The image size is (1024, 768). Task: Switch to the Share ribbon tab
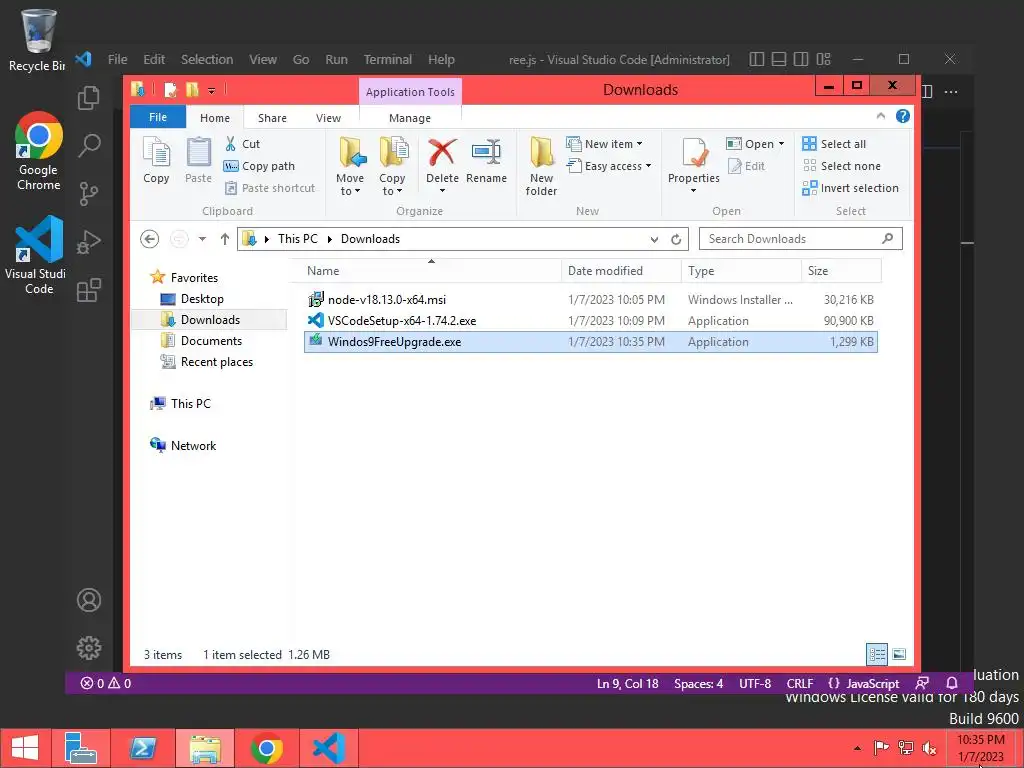272,118
